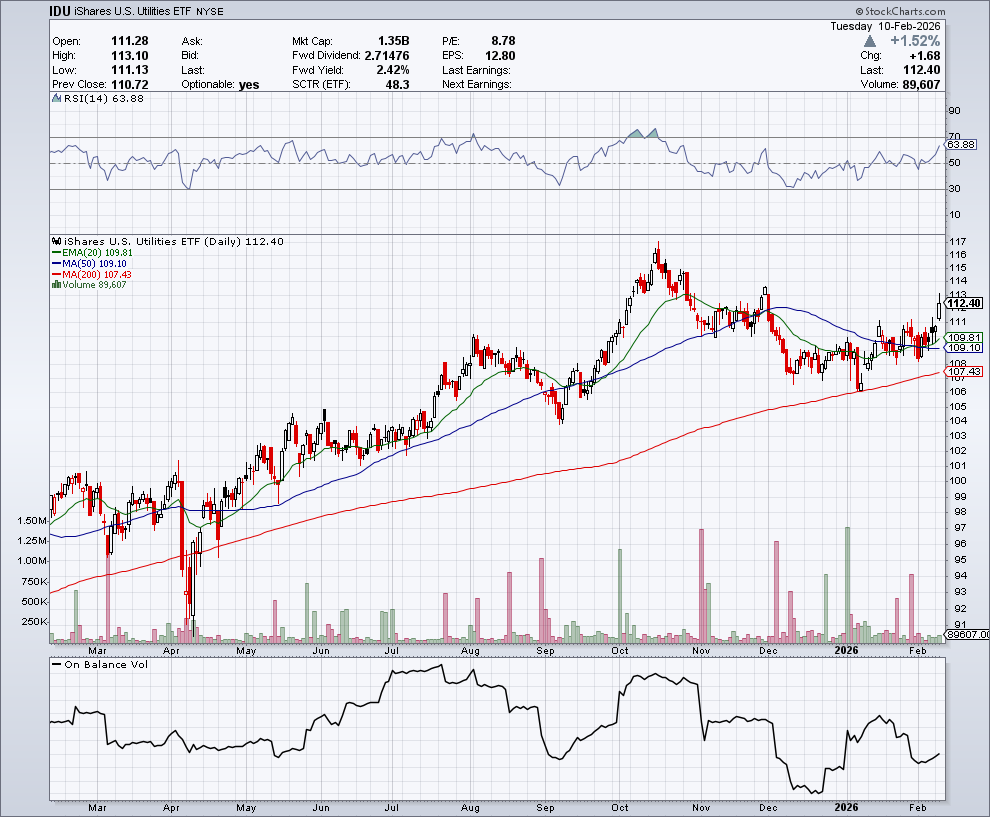This screenshot has height=817, width=990.
Task: Click the SCTR (ETF) value 48.3
Action: coord(398,85)
